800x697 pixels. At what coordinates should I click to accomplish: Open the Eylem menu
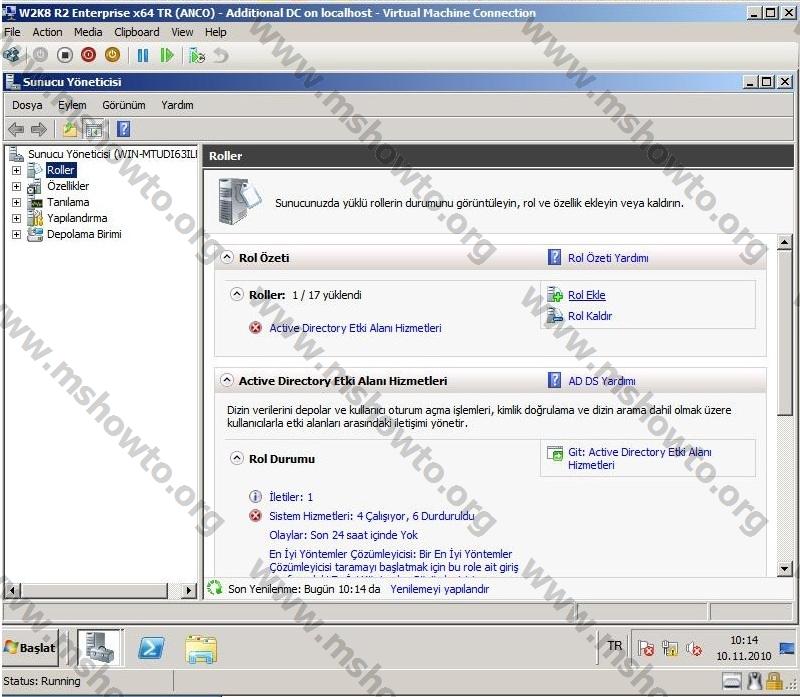pos(72,105)
